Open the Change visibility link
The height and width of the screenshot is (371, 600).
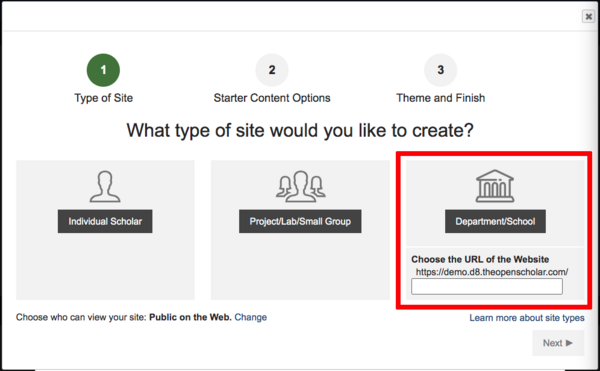[x=251, y=317]
